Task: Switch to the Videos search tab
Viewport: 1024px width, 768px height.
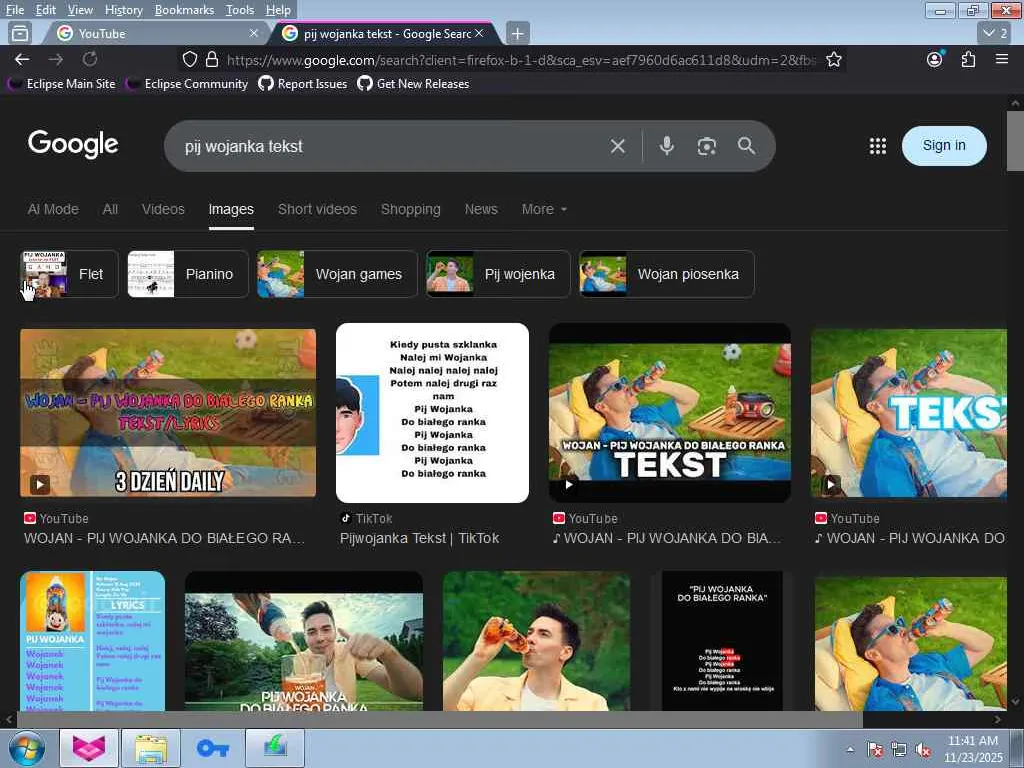Action: (x=163, y=209)
